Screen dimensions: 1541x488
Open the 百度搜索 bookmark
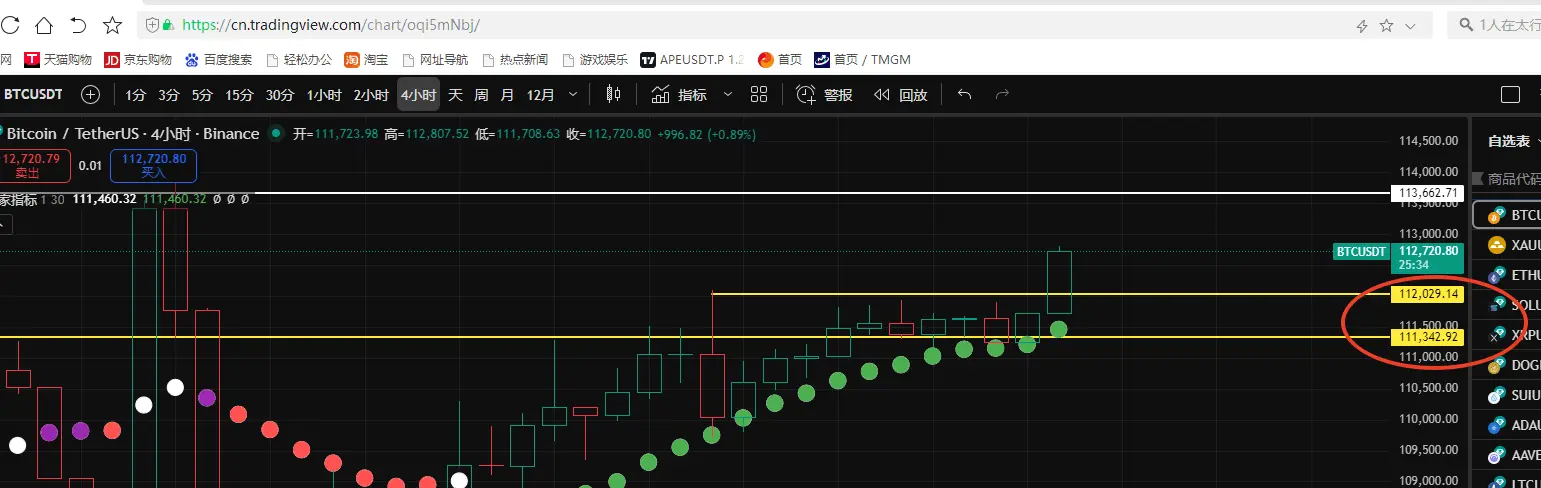tap(218, 60)
